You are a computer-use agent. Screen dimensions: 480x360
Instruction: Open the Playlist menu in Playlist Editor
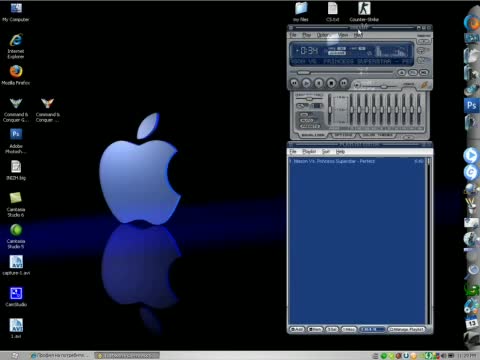[309, 152]
